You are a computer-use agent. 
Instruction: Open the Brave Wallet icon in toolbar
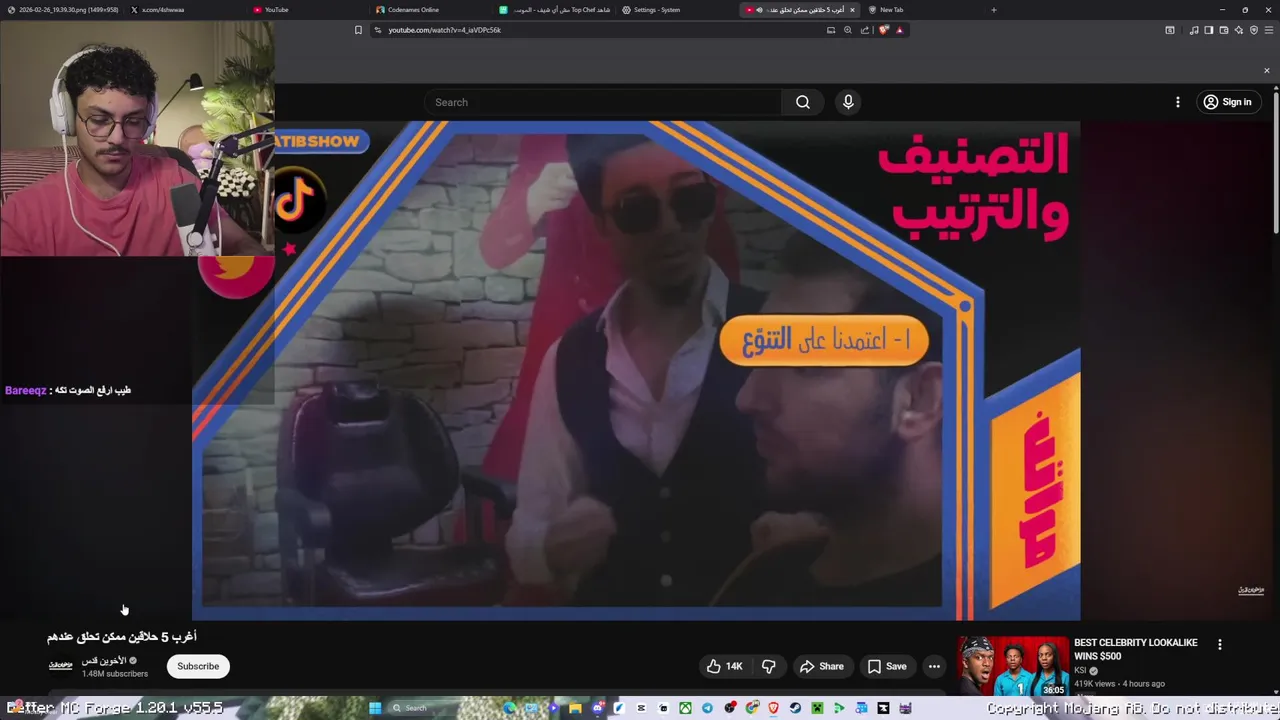click(1224, 30)
